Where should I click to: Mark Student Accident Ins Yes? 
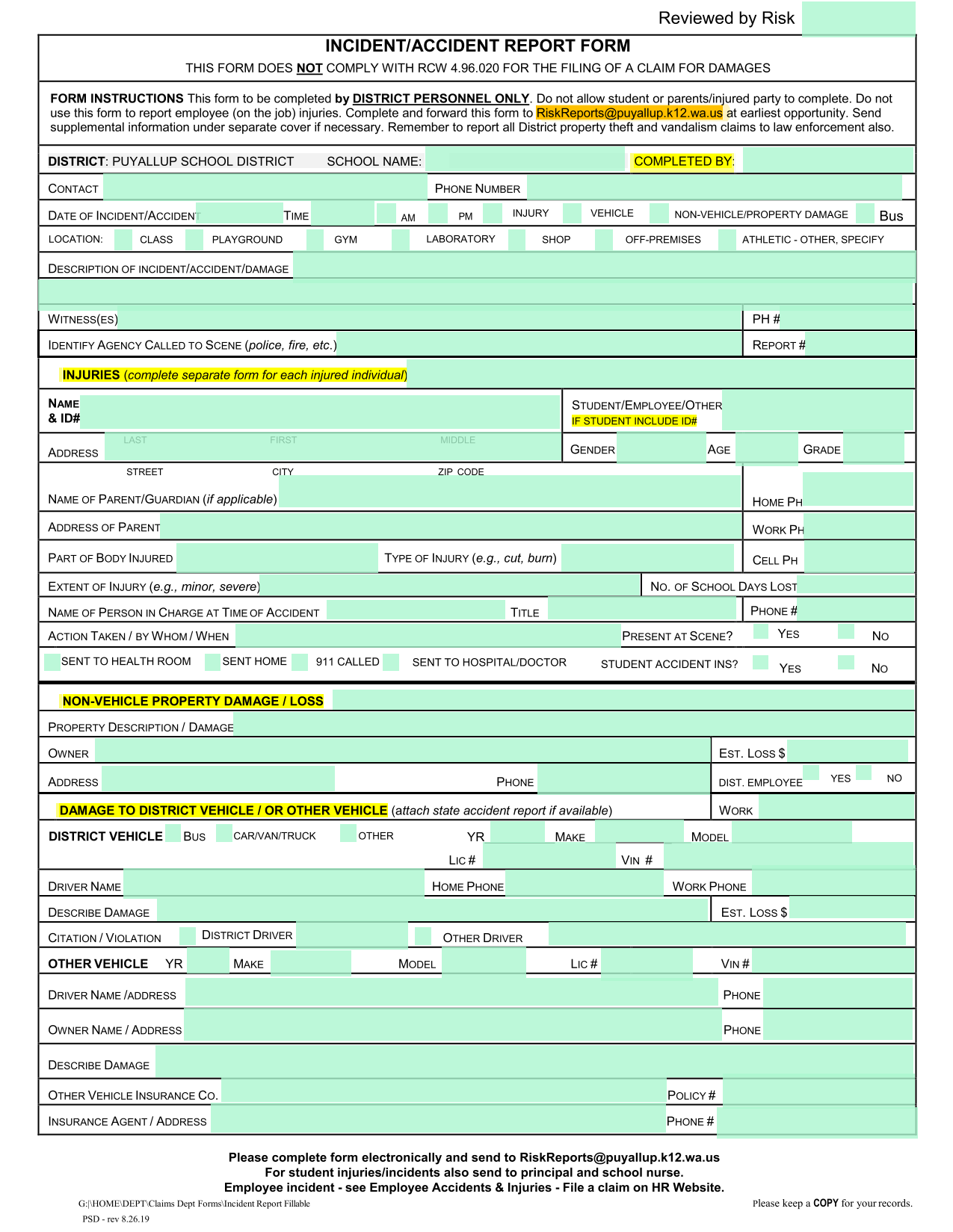coord(761,662)
